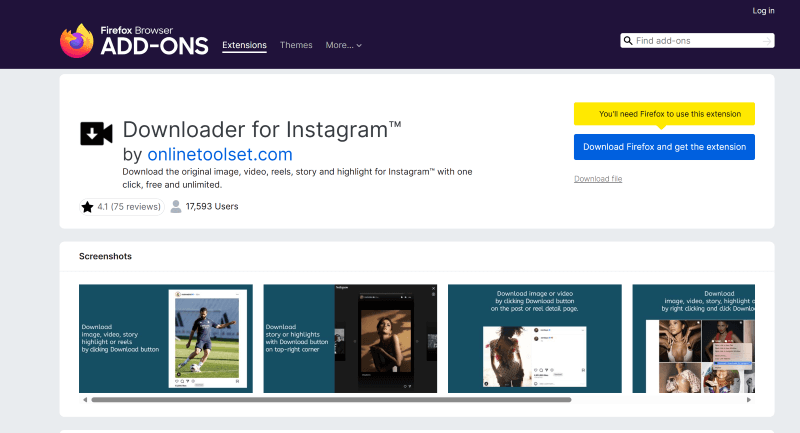Open the Themes tab
Viewport: 800px width, 433px height.
tap(296, 45)
